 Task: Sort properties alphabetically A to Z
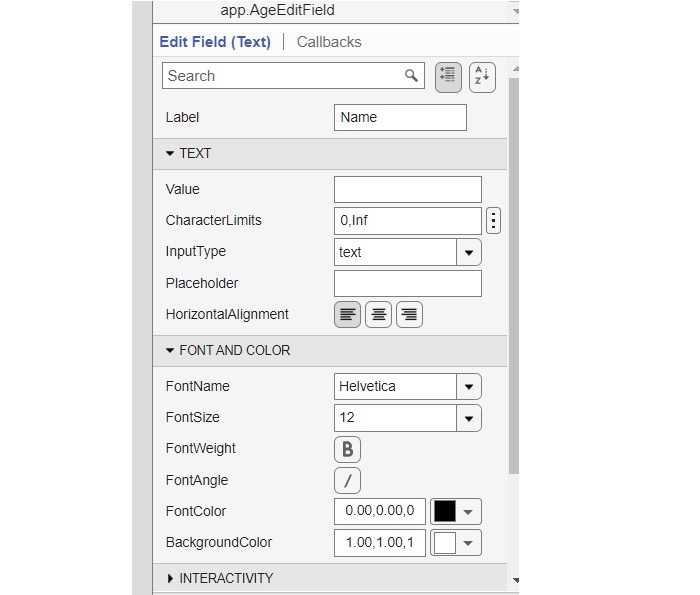[x=482, y=76]
